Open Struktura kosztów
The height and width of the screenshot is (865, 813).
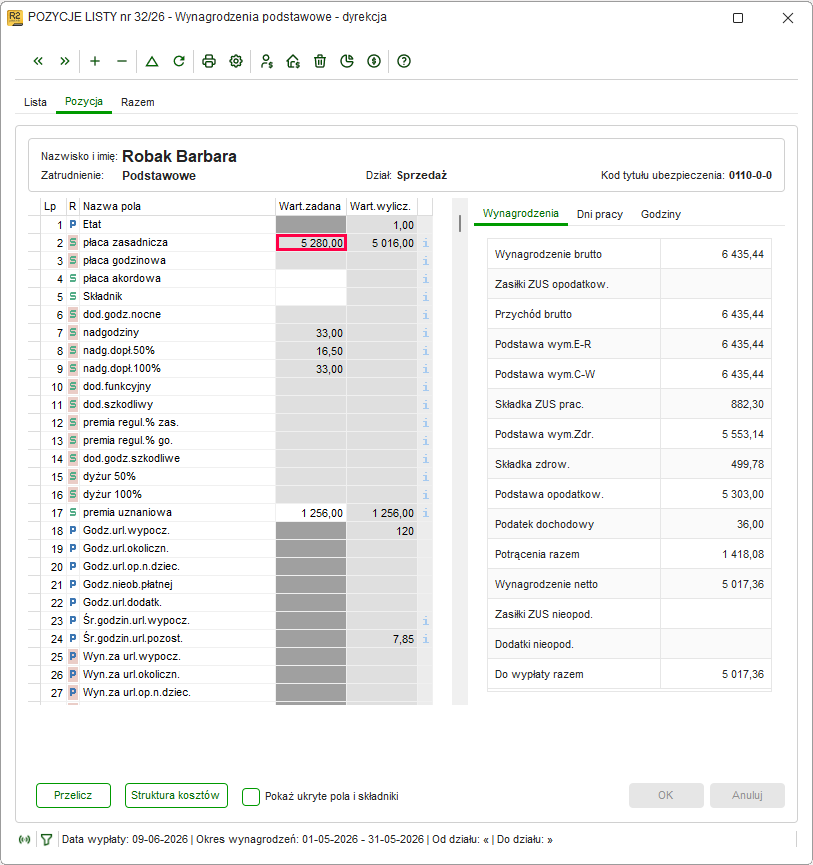pos(176,795)
